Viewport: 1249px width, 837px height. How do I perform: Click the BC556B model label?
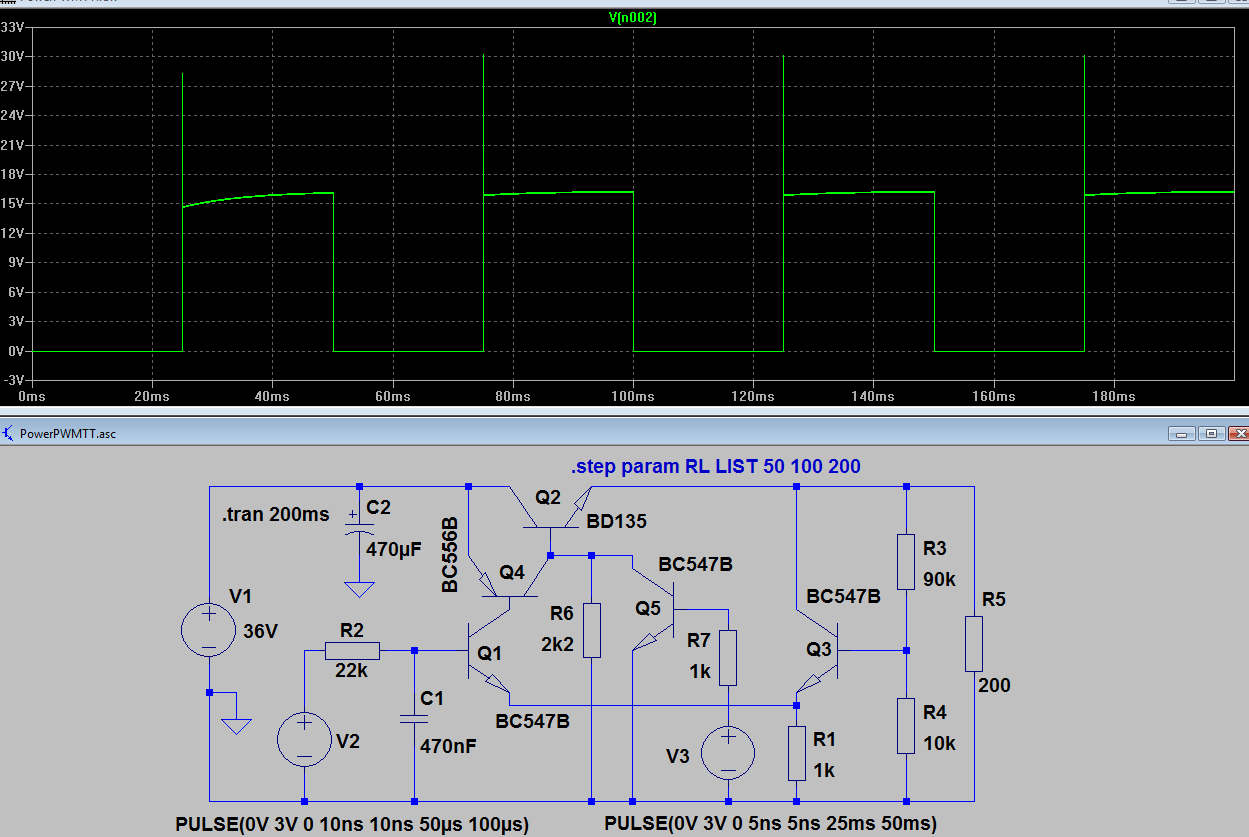pyautogui.click(x=449, y=555)
